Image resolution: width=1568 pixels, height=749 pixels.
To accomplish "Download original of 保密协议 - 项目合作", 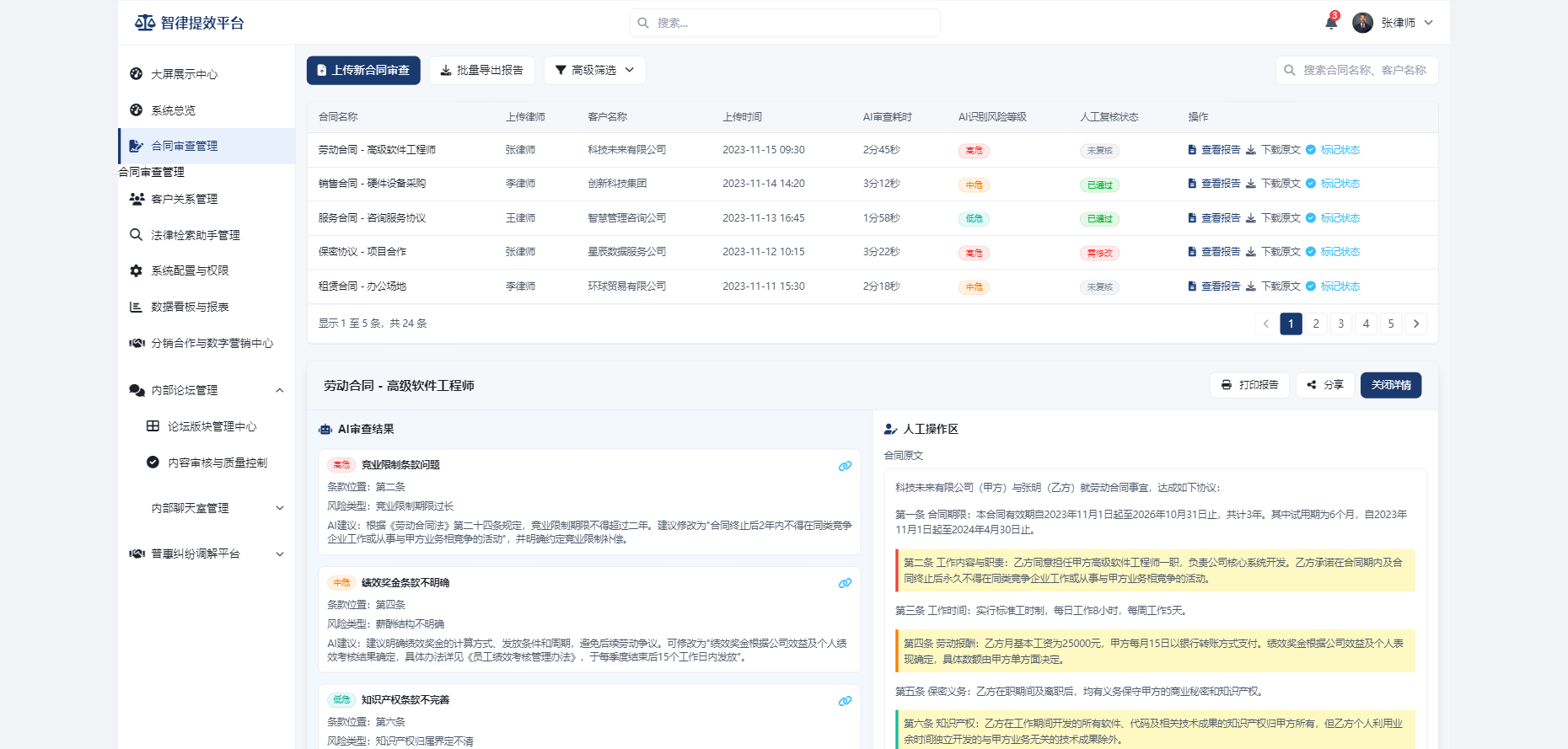I will click(x=1273, y=252).
